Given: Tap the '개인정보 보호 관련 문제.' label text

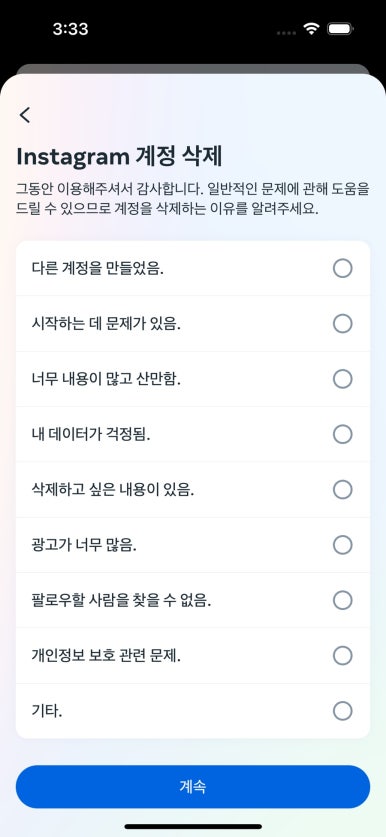Looking at the screenshot, I should [106, 656].
